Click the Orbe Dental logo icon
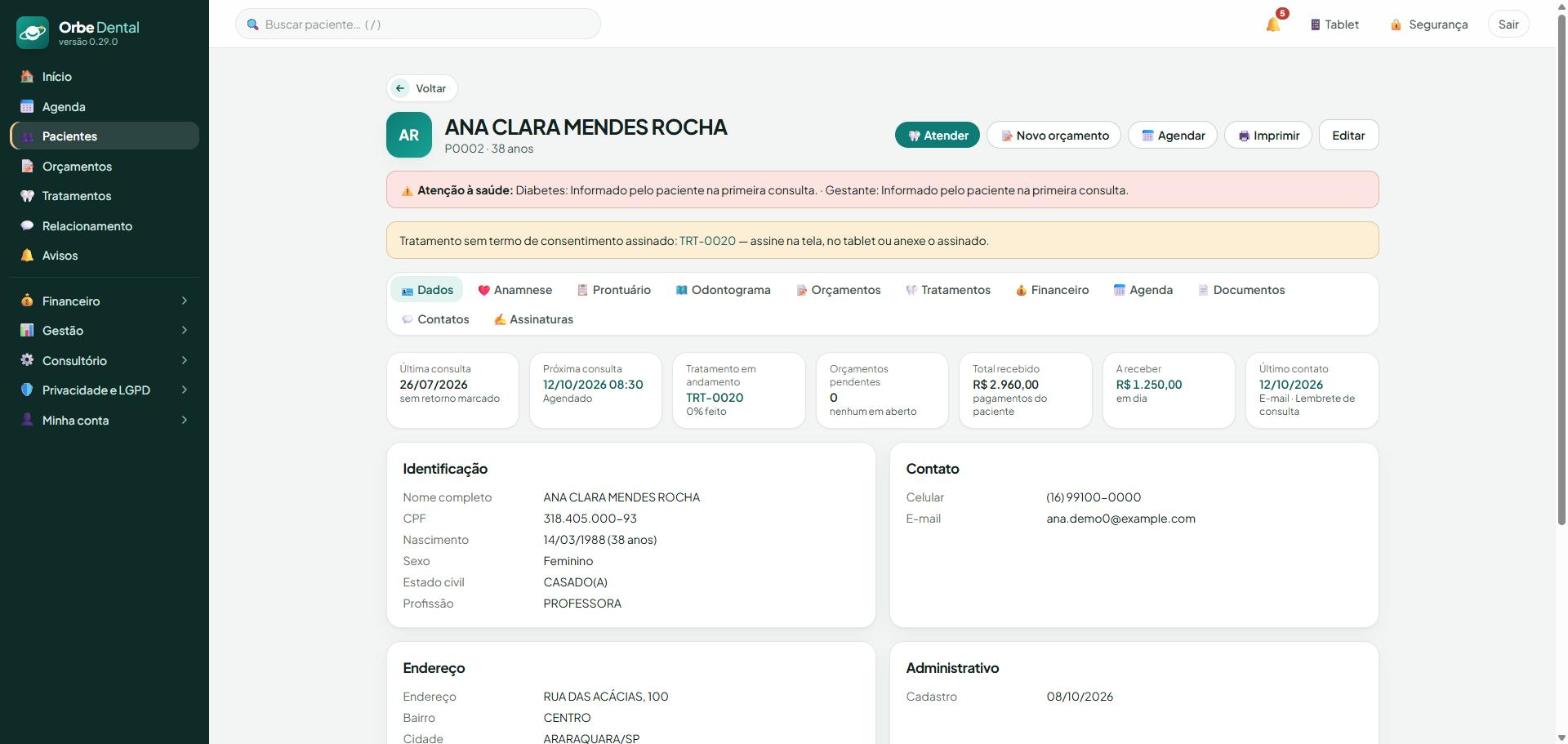Viewport: 1568px width, 744px height. coord(32,32)
